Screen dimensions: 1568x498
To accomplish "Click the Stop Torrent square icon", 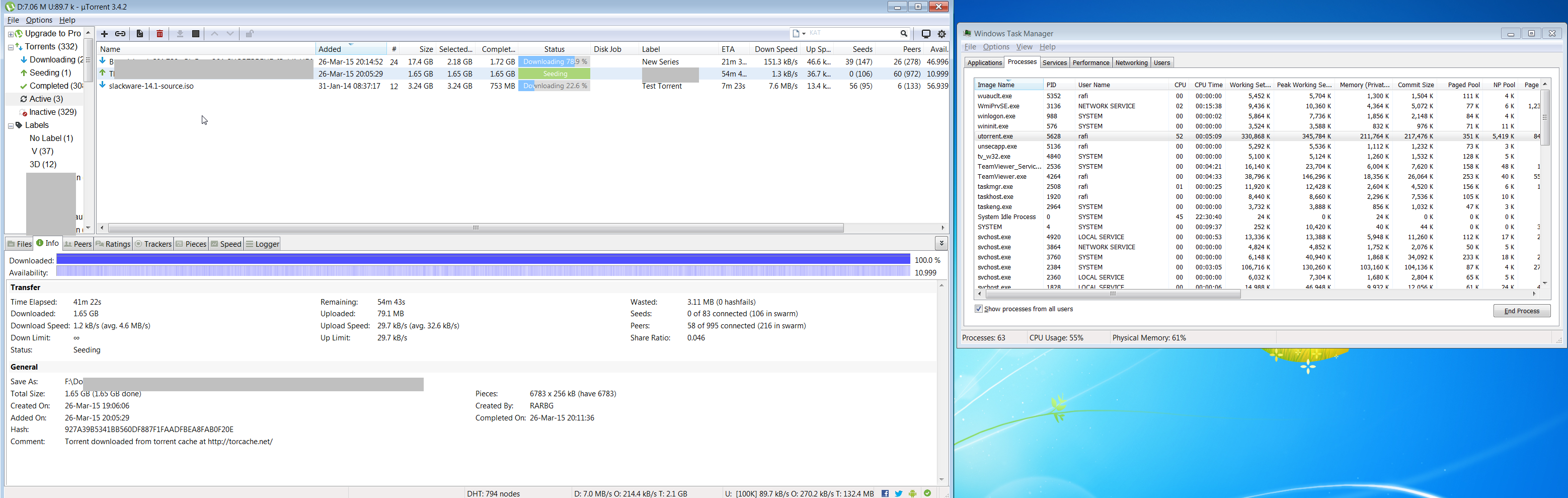I will coord(196,34).
